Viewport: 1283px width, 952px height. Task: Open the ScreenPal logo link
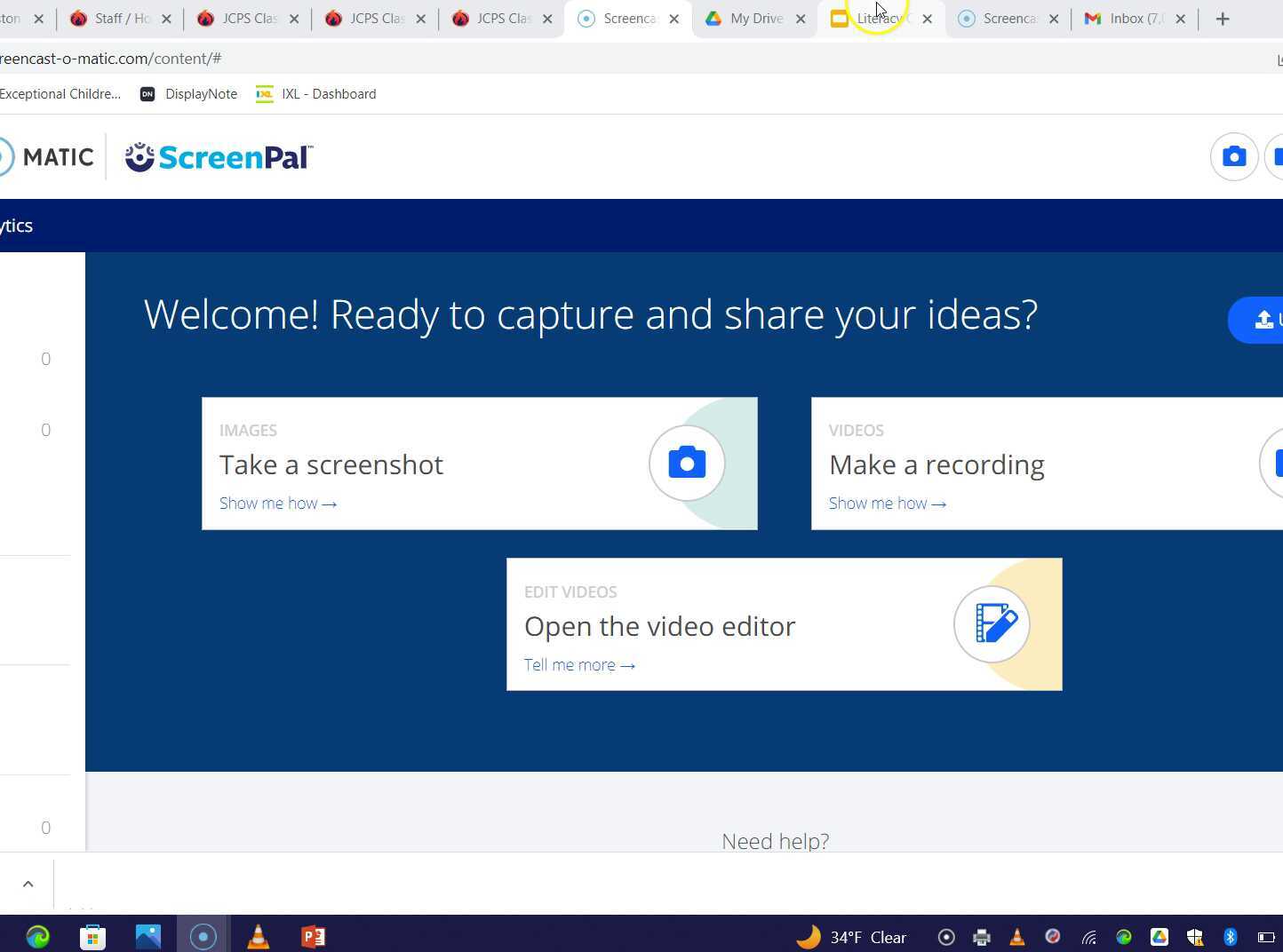pos(219,157)
